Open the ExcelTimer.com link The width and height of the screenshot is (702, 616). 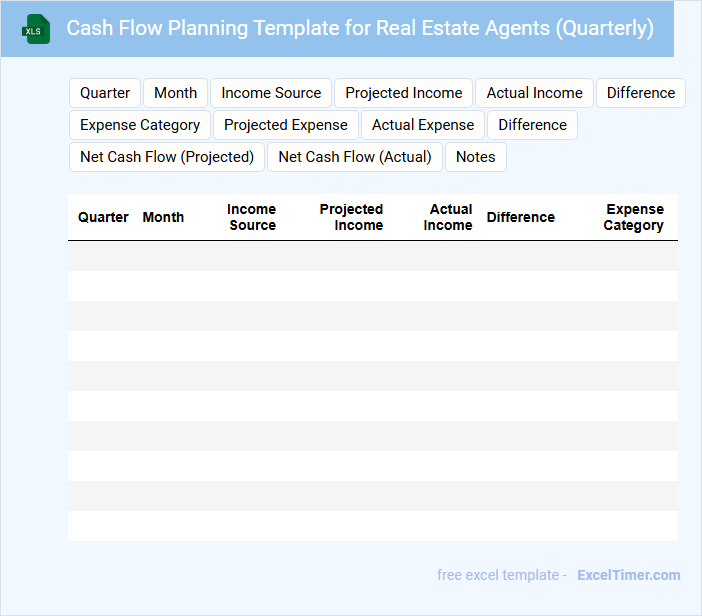(628, 575)
